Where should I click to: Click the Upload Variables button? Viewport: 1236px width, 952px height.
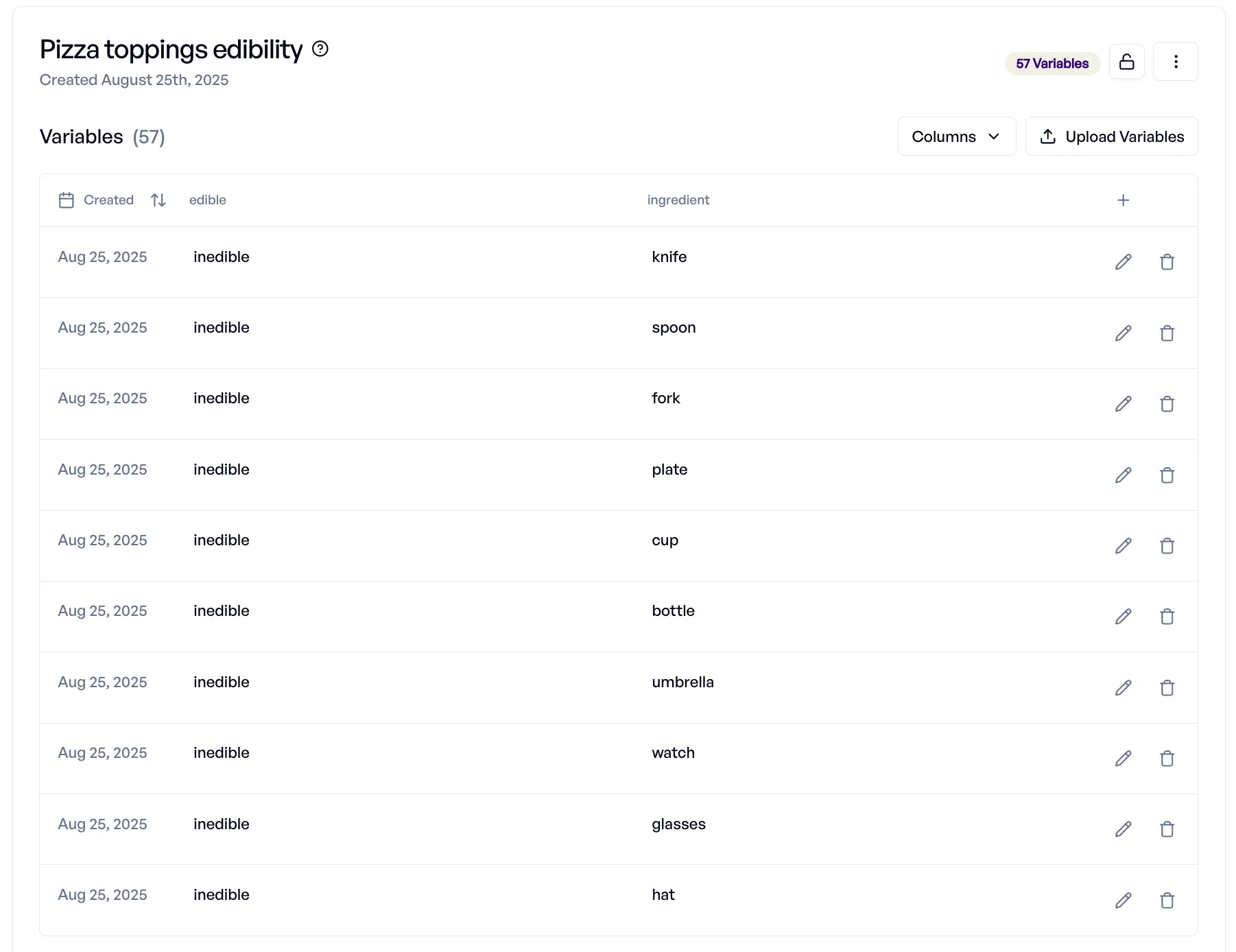tap(1111, 136)
